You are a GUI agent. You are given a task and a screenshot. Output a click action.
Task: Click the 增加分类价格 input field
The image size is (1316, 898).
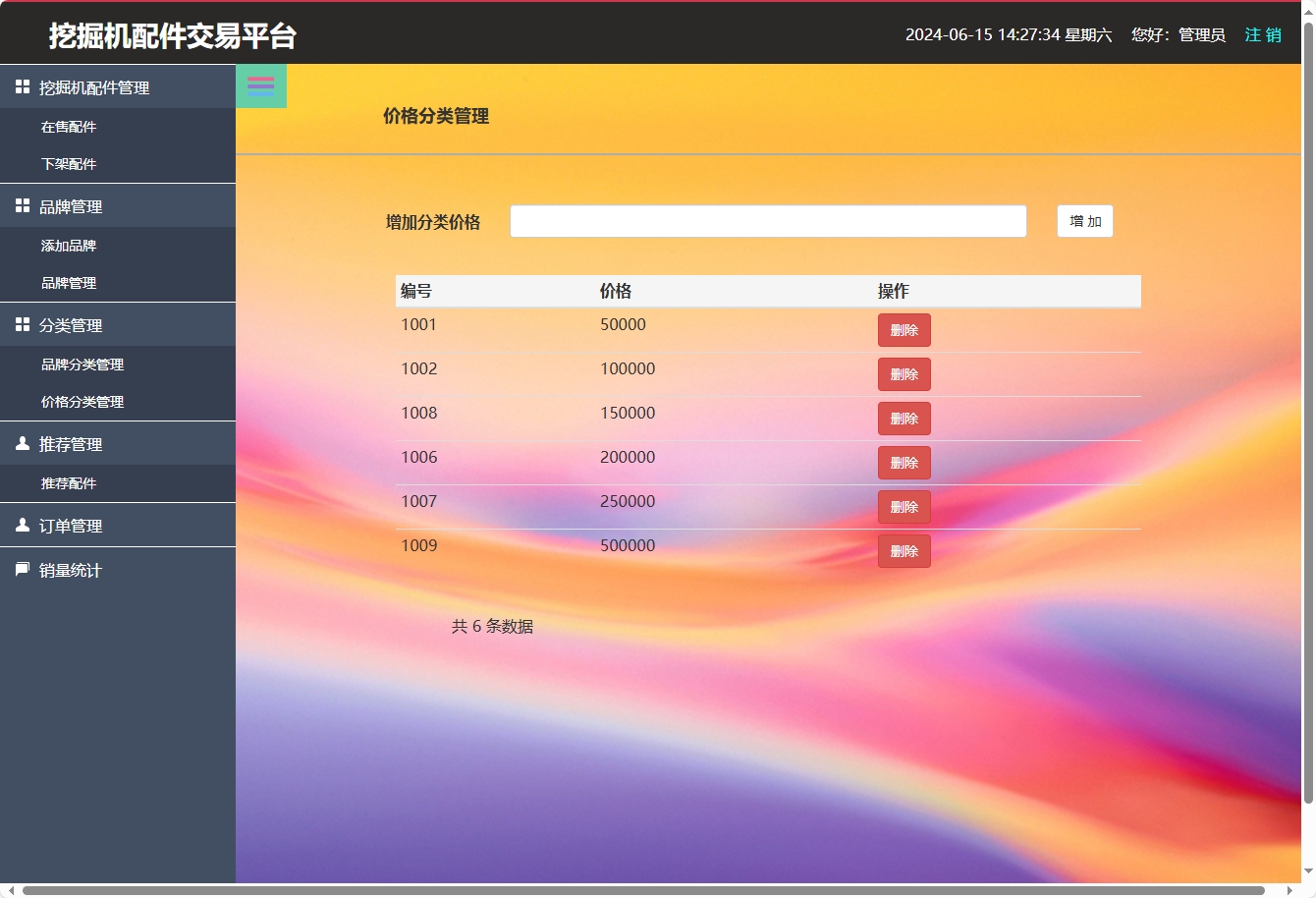768,221
